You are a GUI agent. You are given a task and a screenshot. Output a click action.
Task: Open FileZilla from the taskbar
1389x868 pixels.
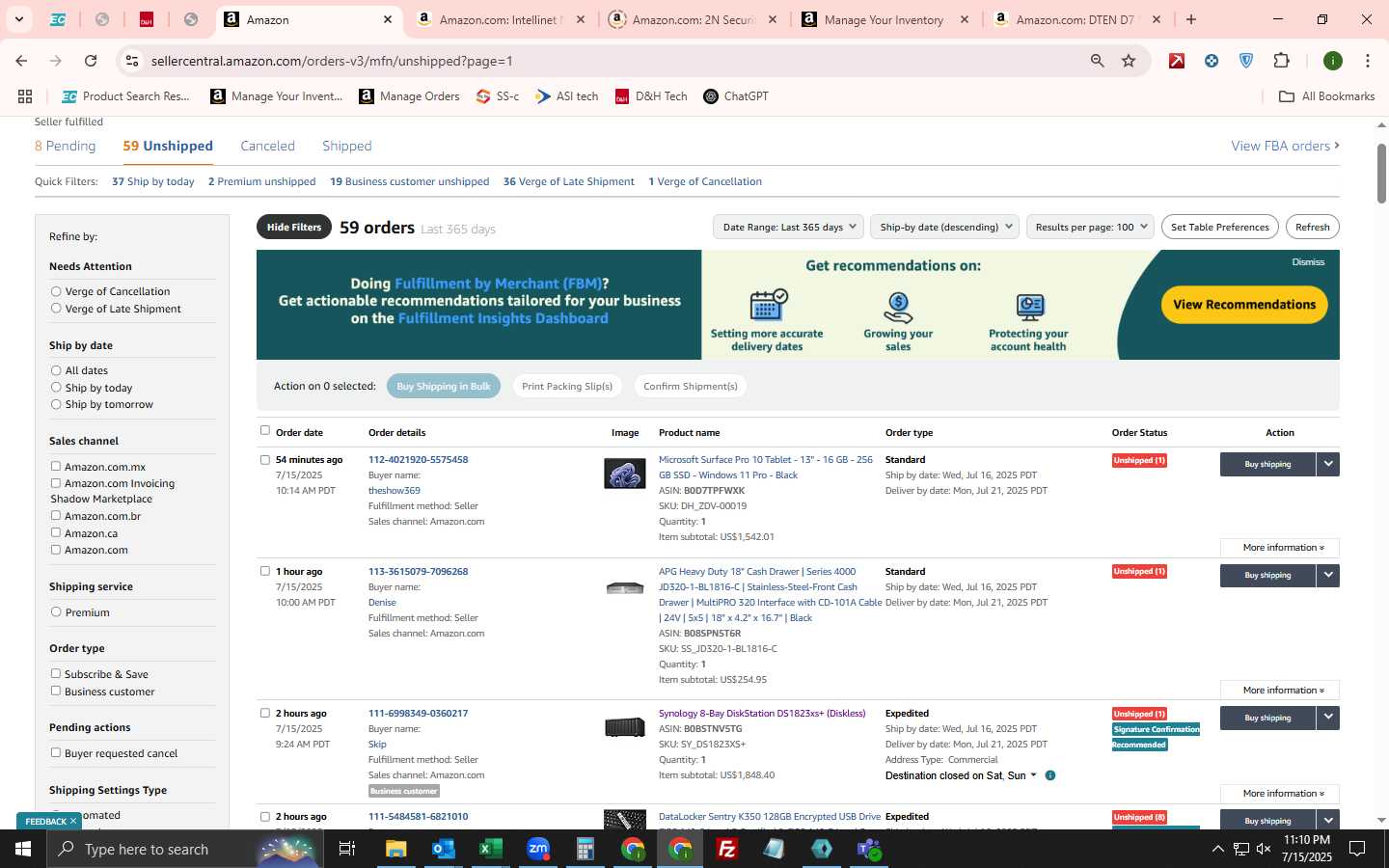727,849
